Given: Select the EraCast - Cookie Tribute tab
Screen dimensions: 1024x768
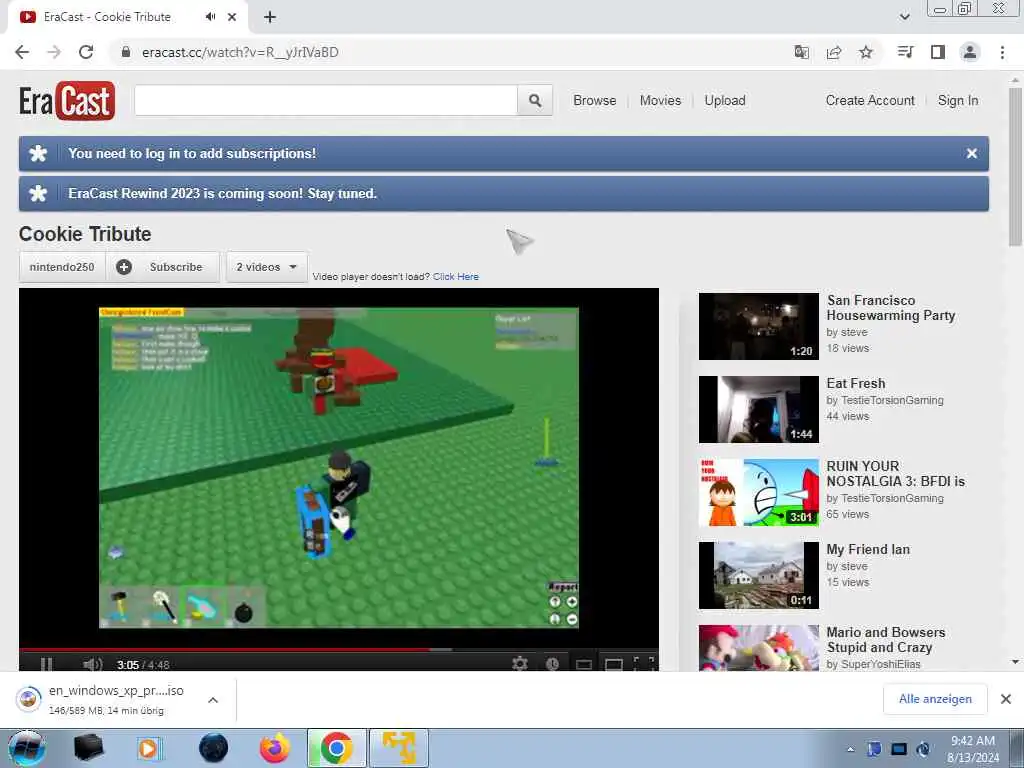Looking at the screenshot, I should click(128, 17).
